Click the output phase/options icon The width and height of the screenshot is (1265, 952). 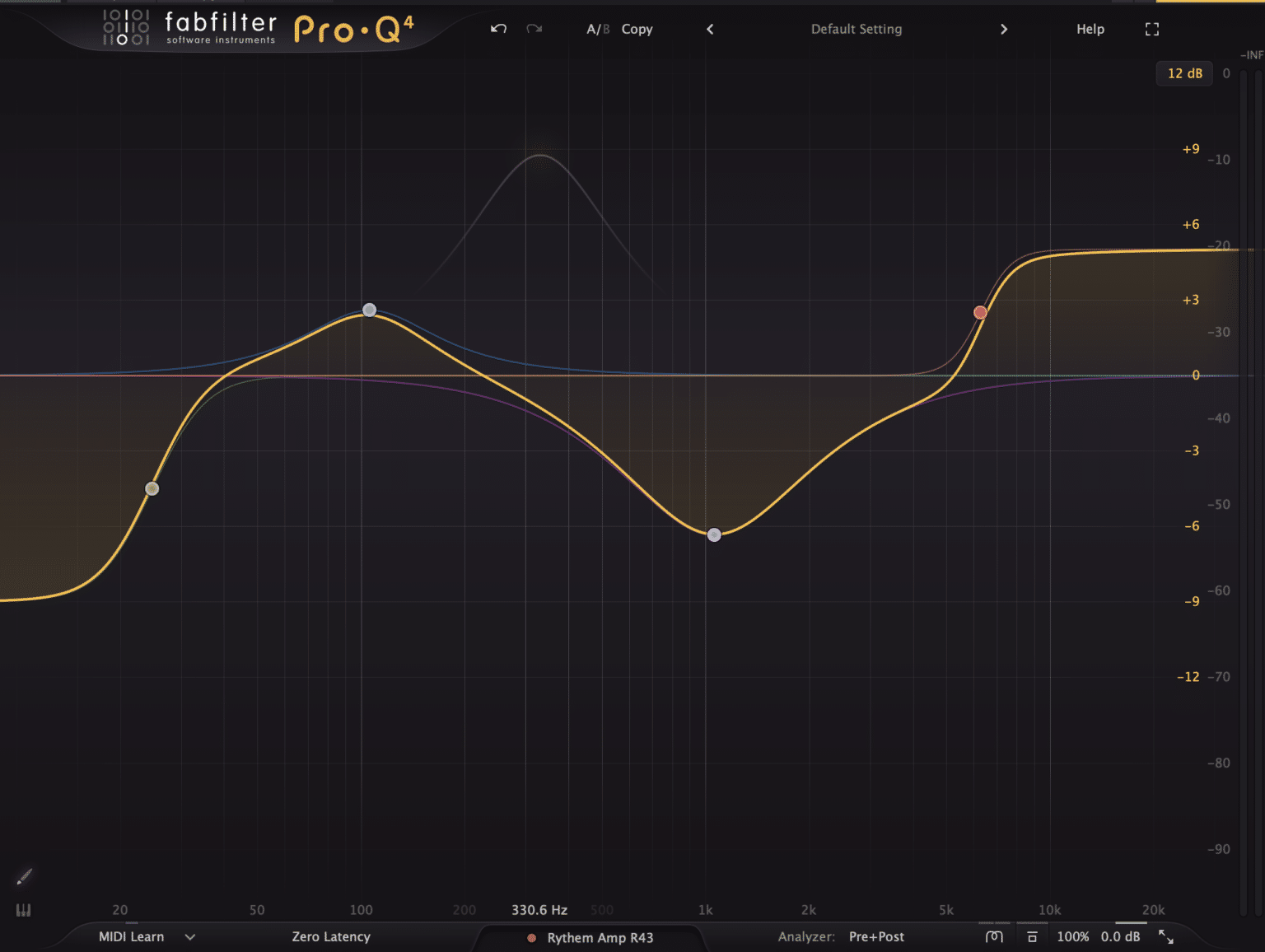coord(994,936)
